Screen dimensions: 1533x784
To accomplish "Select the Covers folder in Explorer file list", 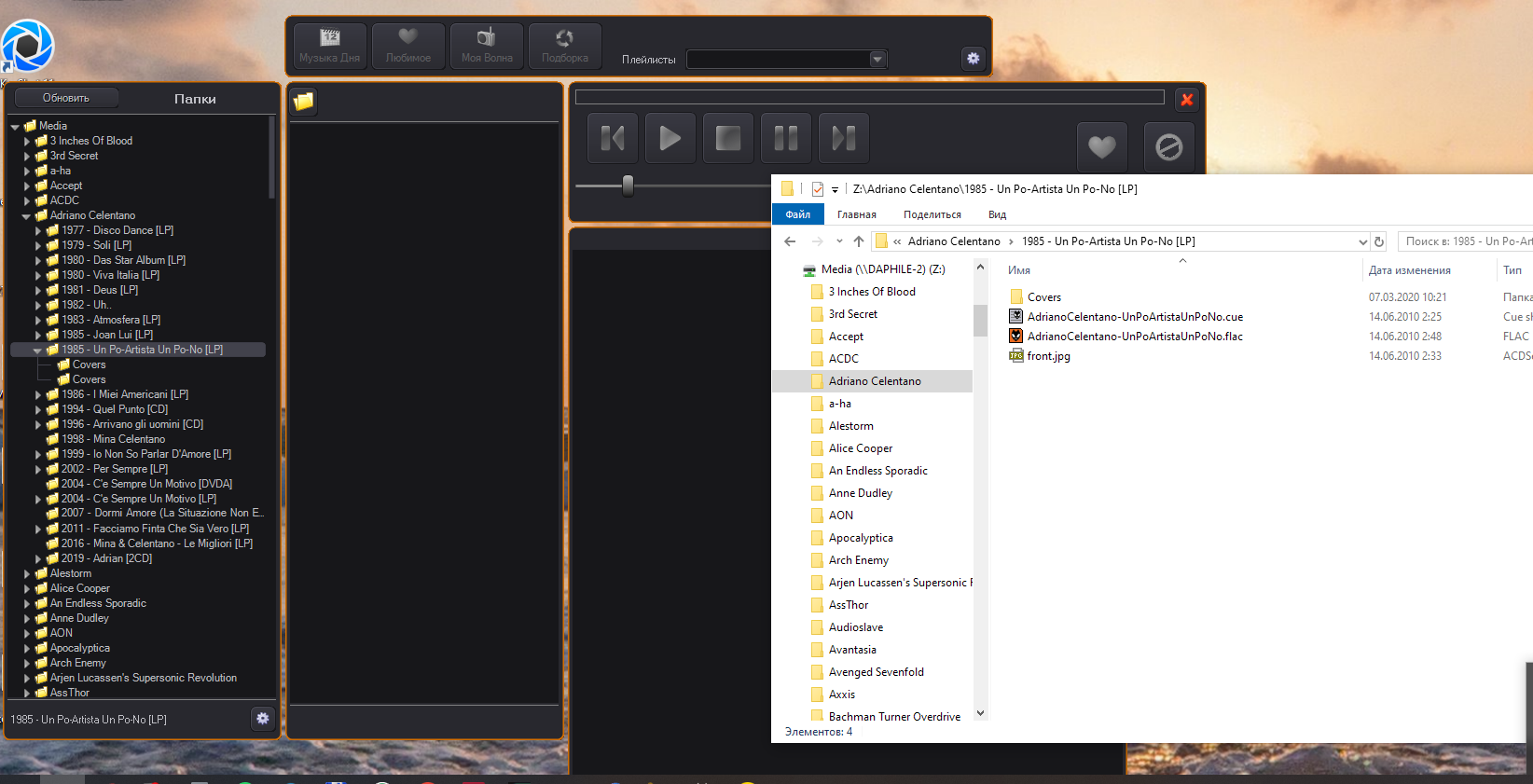I will (x=1044, y=297).
